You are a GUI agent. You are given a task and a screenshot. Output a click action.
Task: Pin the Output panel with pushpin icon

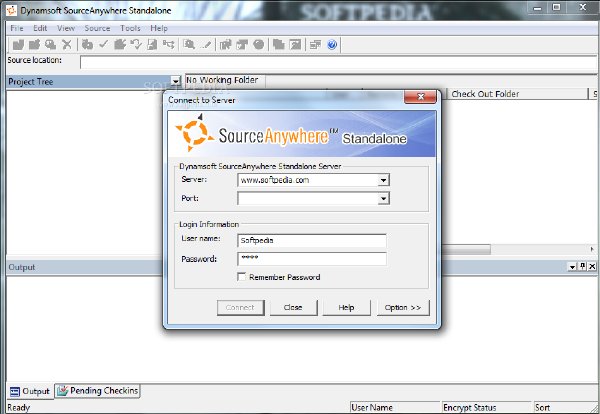click(x=582, y=266)
